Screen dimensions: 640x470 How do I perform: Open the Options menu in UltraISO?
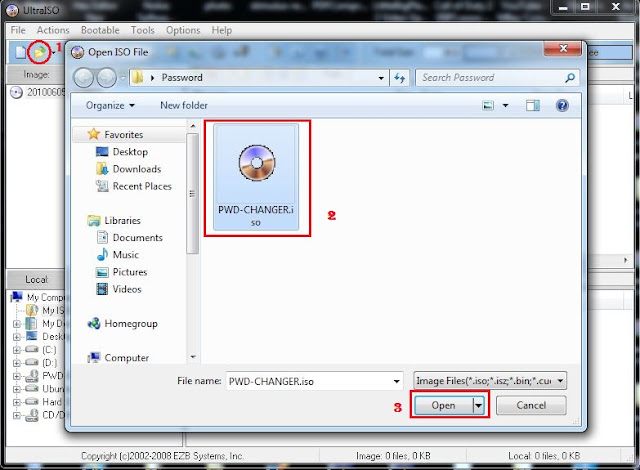point(183,30)
